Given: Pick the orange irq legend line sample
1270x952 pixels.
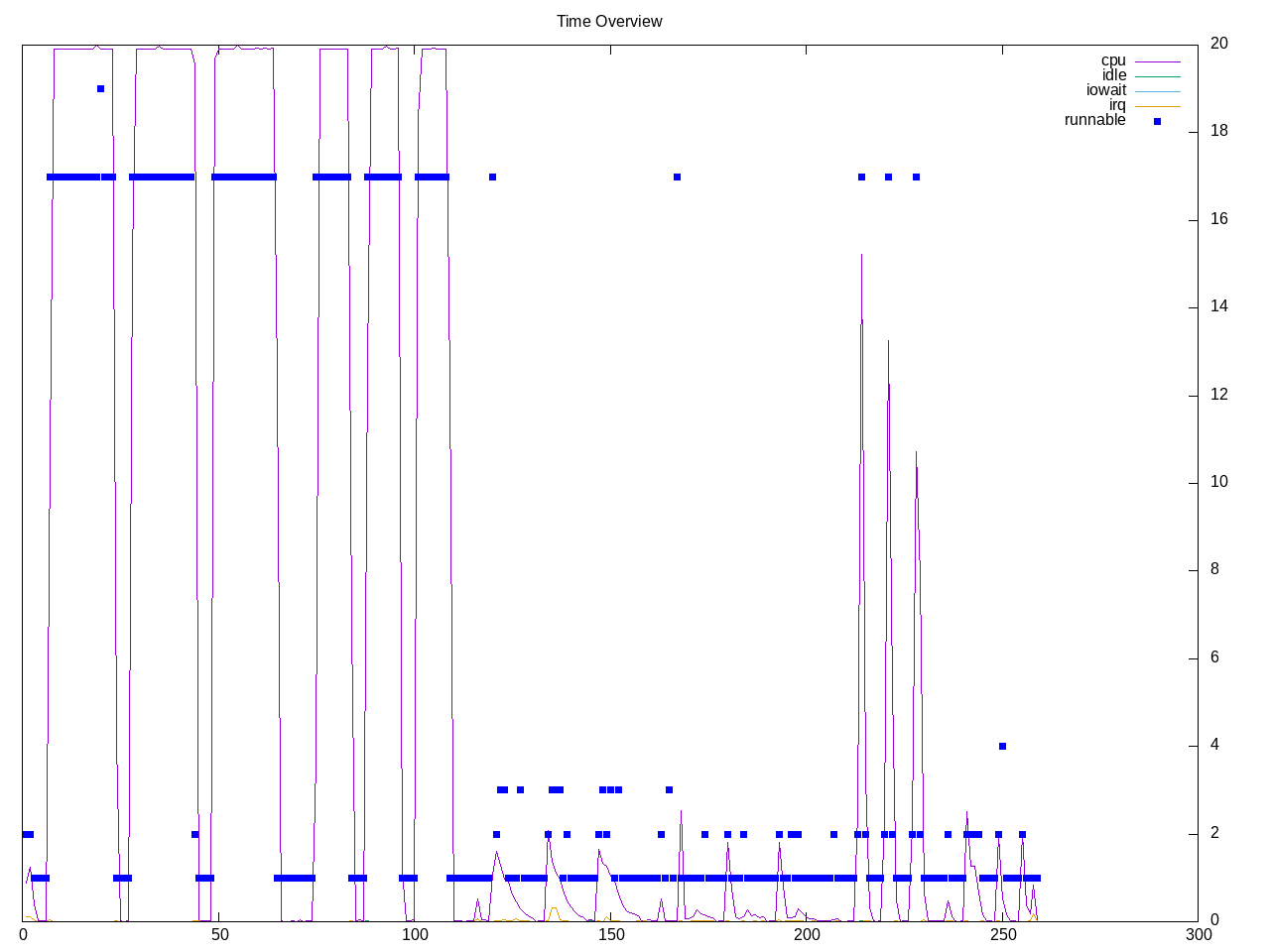Looking at the screenshot, I should coord(1157,106).
